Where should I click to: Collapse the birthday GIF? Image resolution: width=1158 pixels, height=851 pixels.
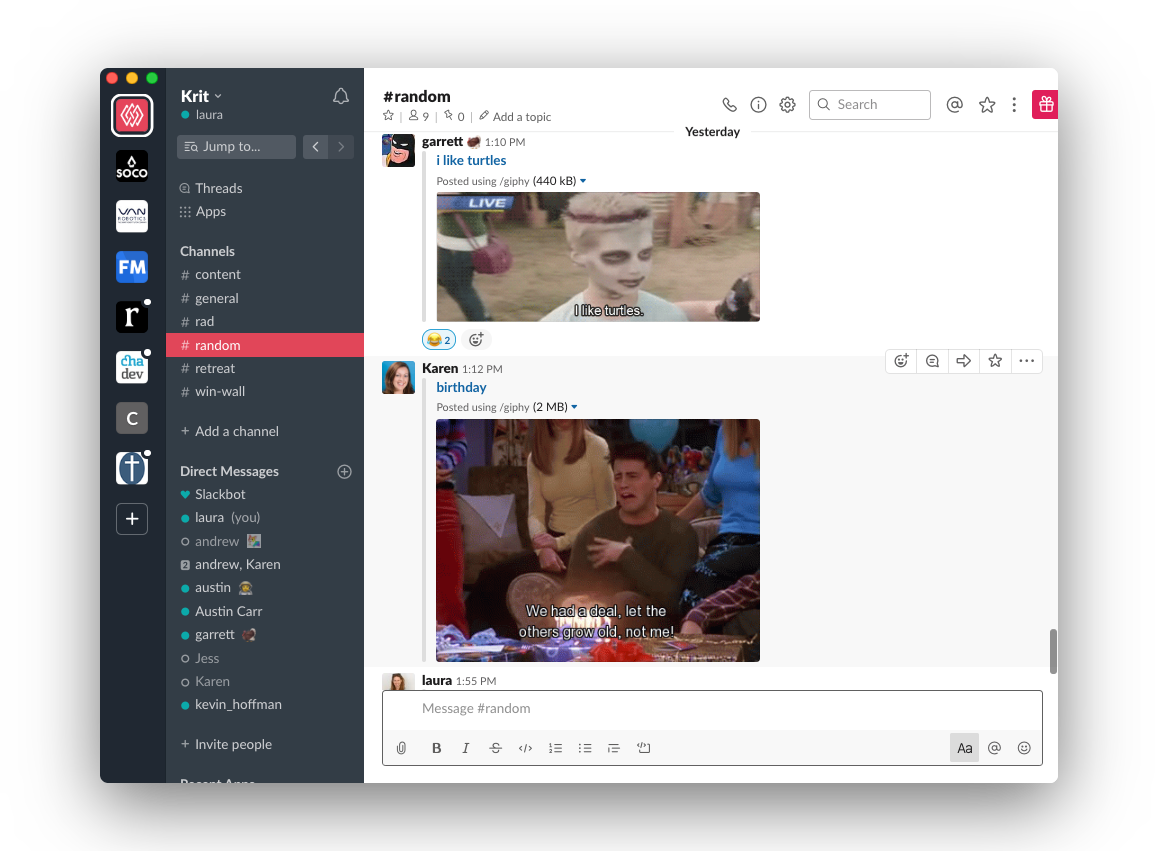(575, 407)
